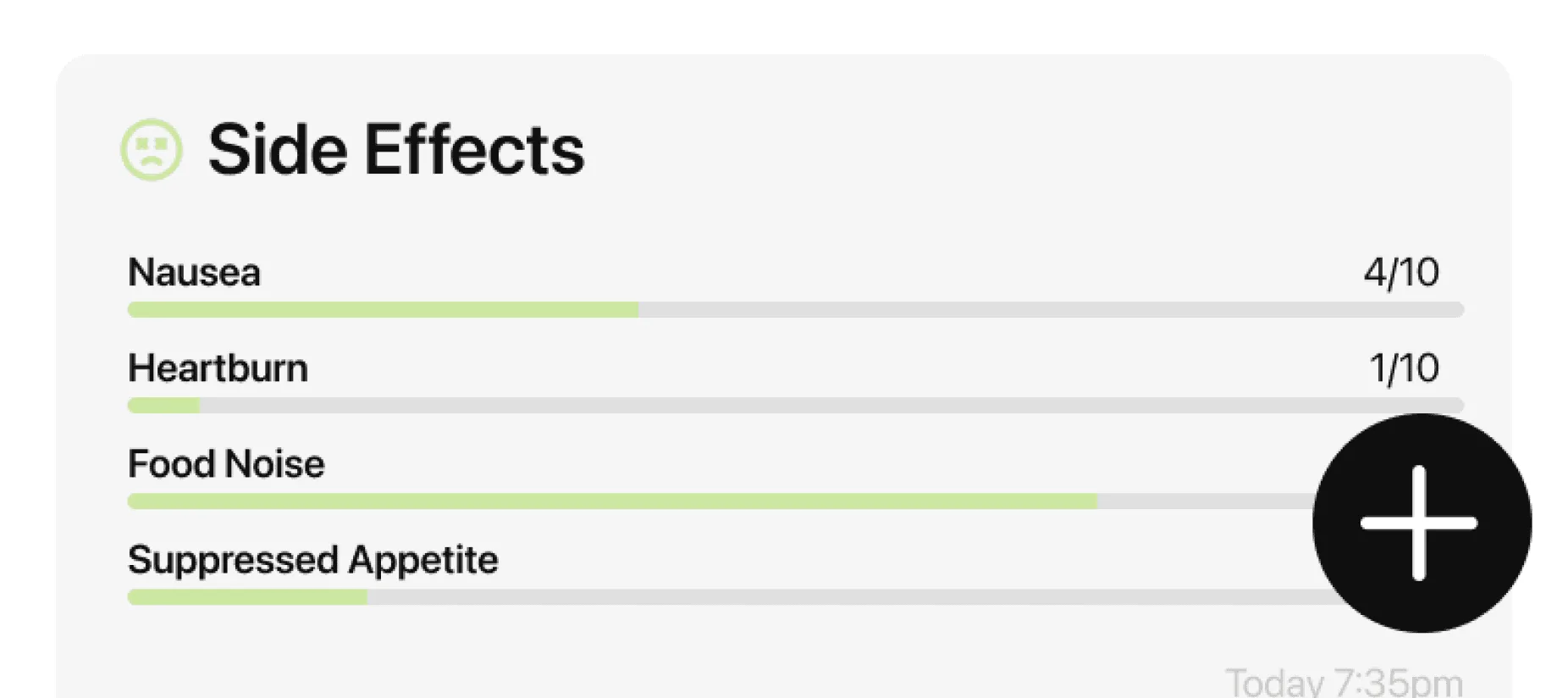Click the word Appetite in the last row

(x=422, y=560)
